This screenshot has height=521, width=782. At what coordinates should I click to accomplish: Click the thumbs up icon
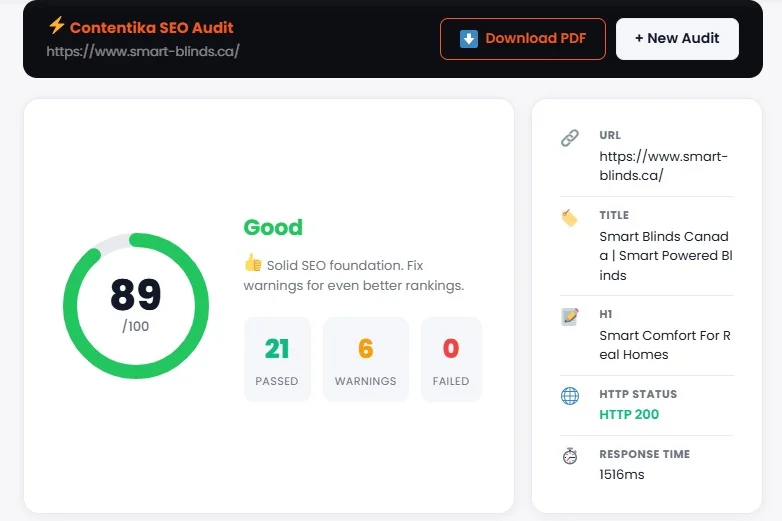pyautogui.click(x=252, y=264)
